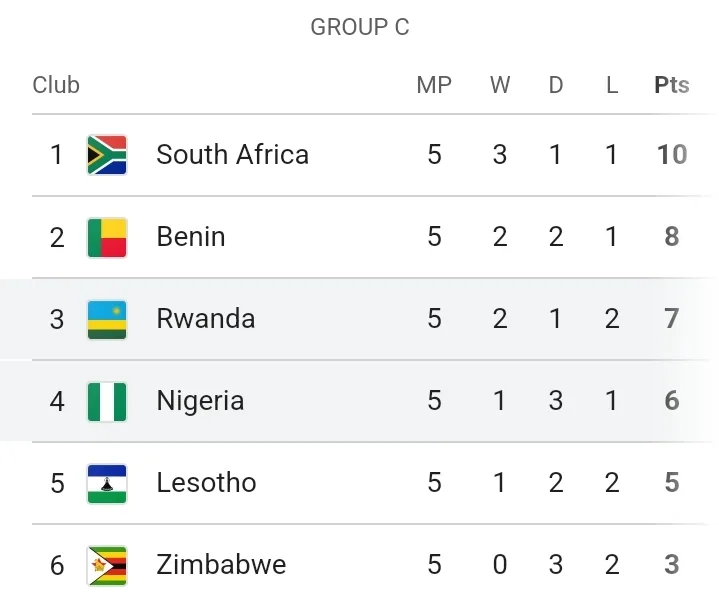
Task: Click the MP column header
Action: (434, 85)
